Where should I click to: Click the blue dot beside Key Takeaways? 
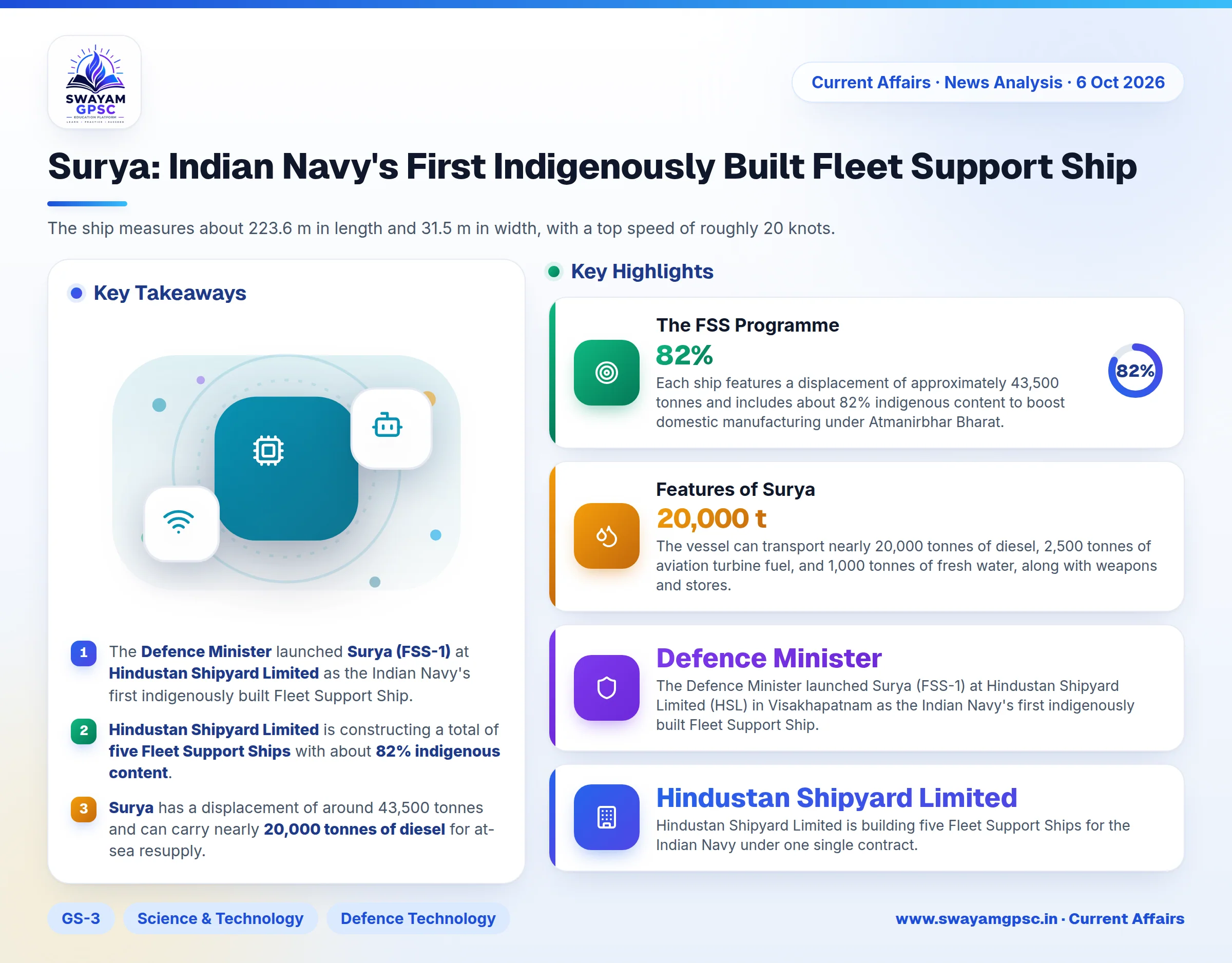pyautogui.click(x=76, y=293)
